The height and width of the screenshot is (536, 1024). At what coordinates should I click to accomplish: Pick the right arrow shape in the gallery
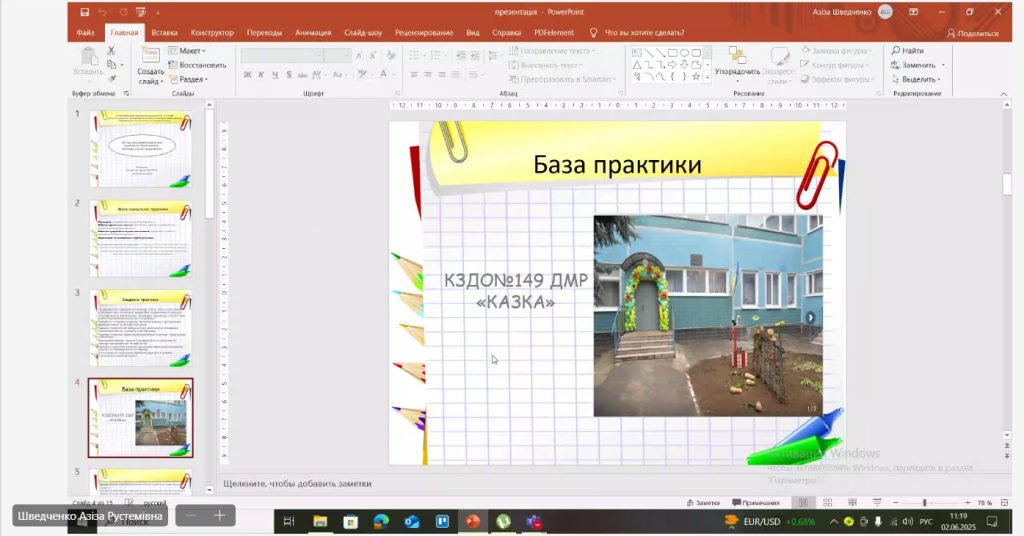point(672,65)
